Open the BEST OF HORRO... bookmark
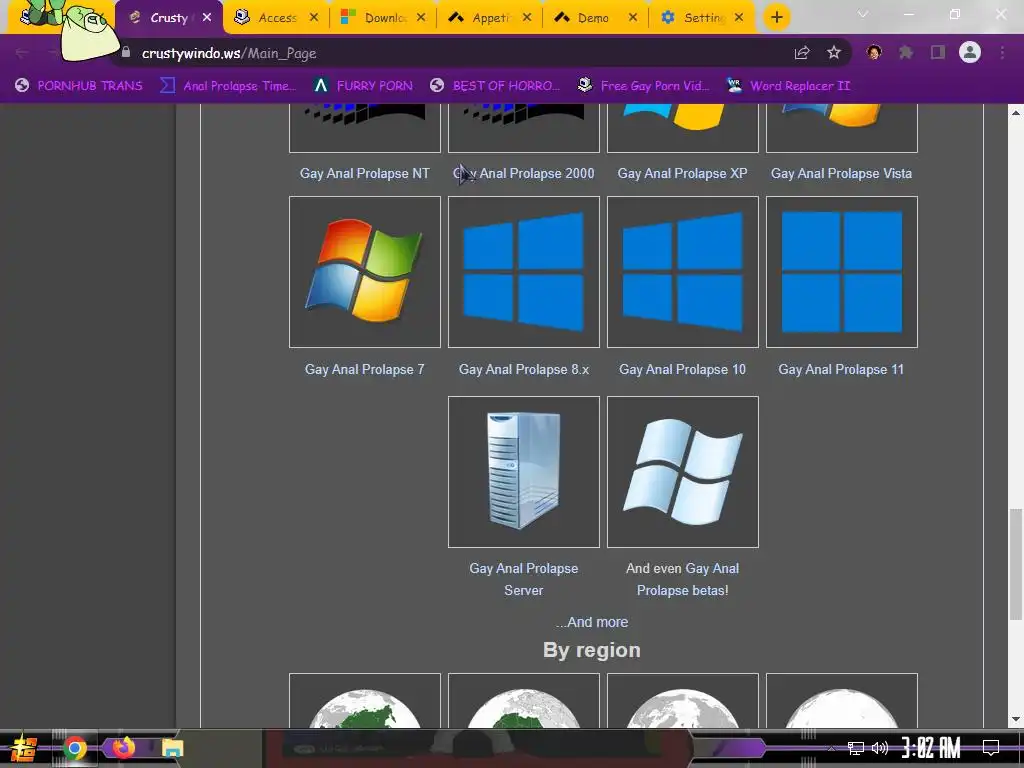The width and height of the screenshot is (1024, 768). [495, 86]
